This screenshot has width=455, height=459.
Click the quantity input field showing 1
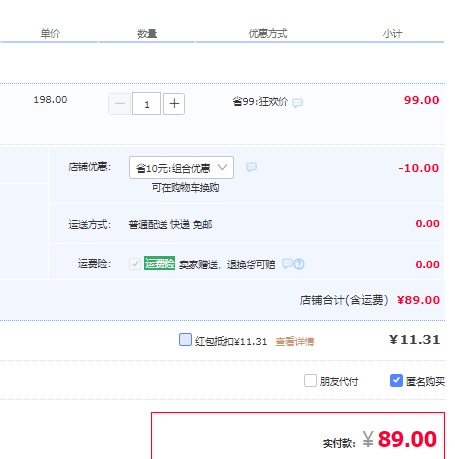coord(147,104)
